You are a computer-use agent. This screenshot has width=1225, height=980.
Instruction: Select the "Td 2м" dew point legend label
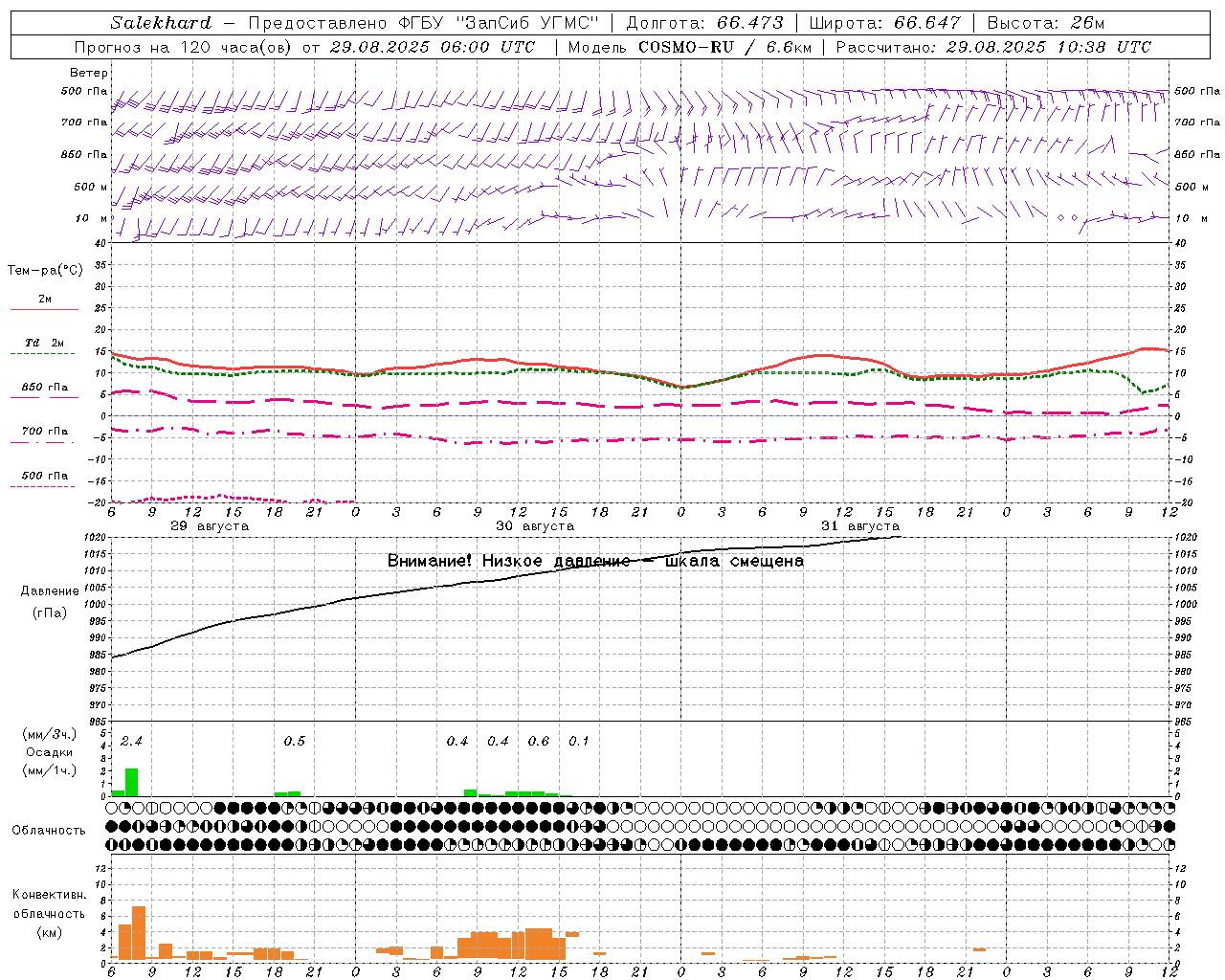click(44, 343)
